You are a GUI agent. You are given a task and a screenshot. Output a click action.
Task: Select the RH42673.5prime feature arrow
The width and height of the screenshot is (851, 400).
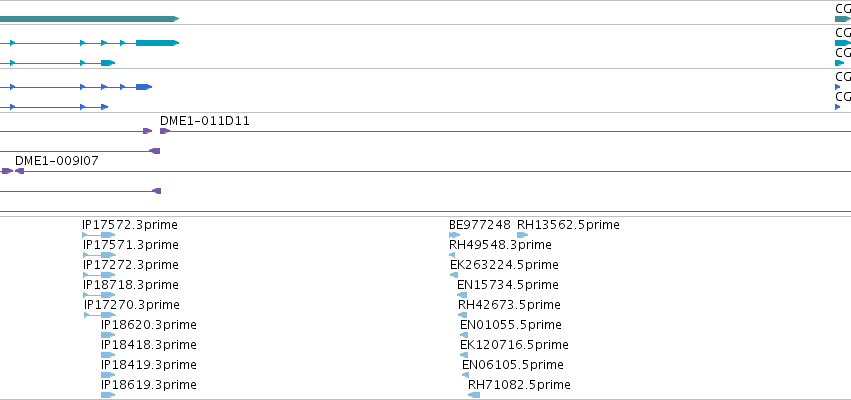(x=462, y=315)
